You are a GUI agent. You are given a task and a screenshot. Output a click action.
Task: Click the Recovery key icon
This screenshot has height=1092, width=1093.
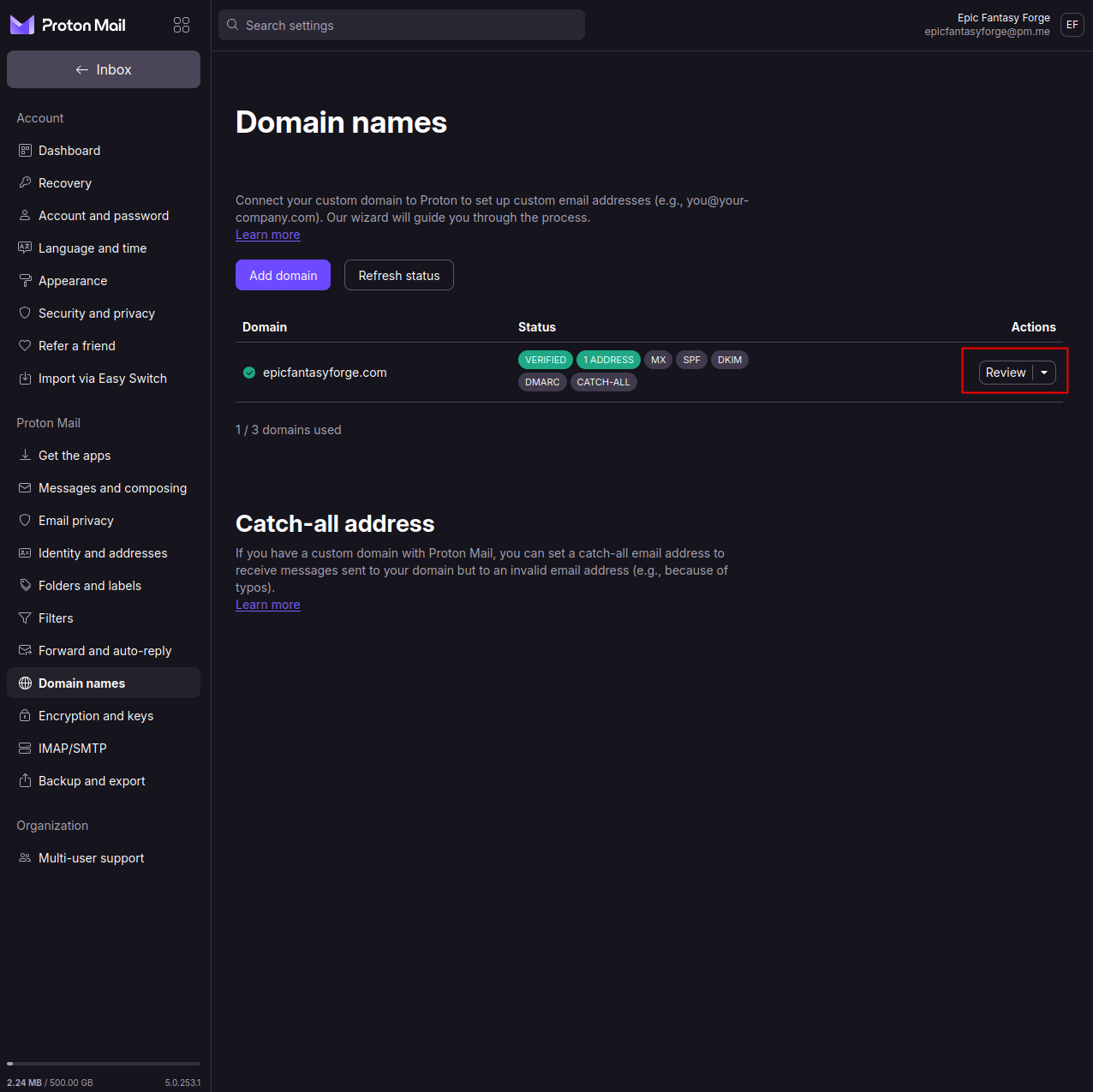point(25,183)
